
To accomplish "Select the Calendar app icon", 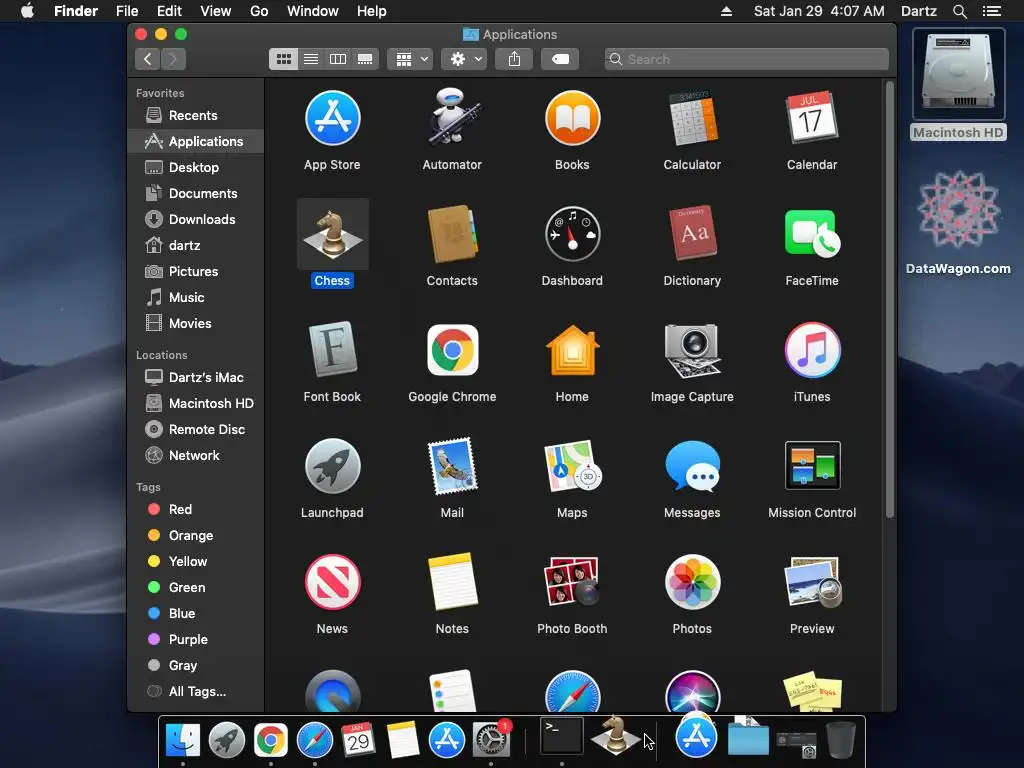I will pos(812,118).
